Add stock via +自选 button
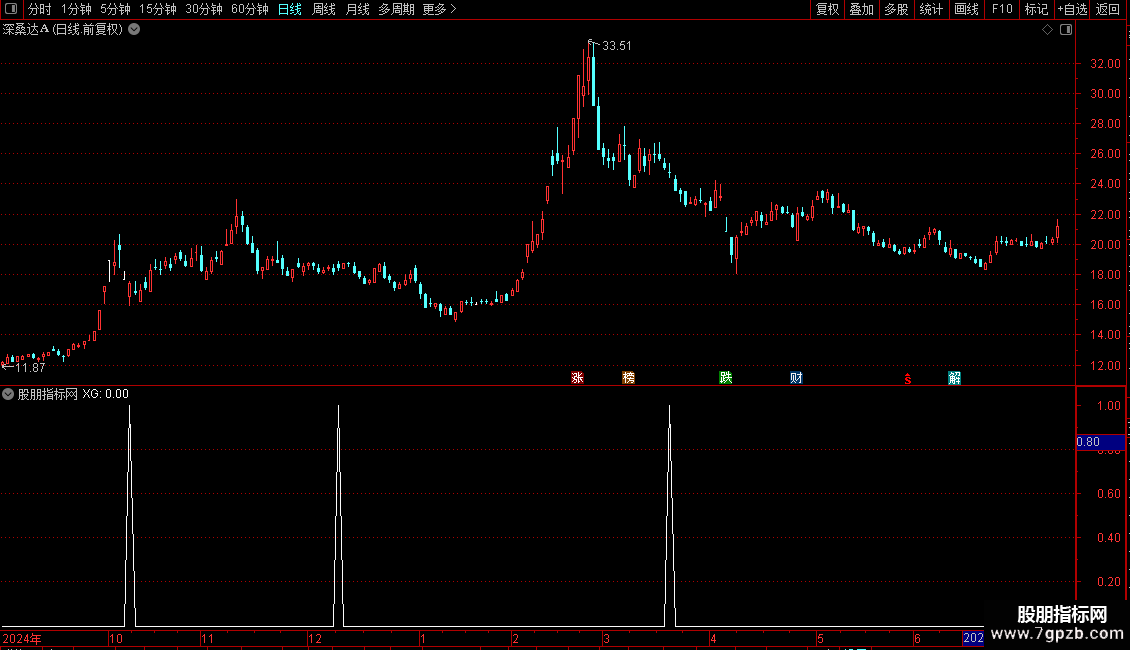The image size is (1130, 650). tap(1072, 9)
